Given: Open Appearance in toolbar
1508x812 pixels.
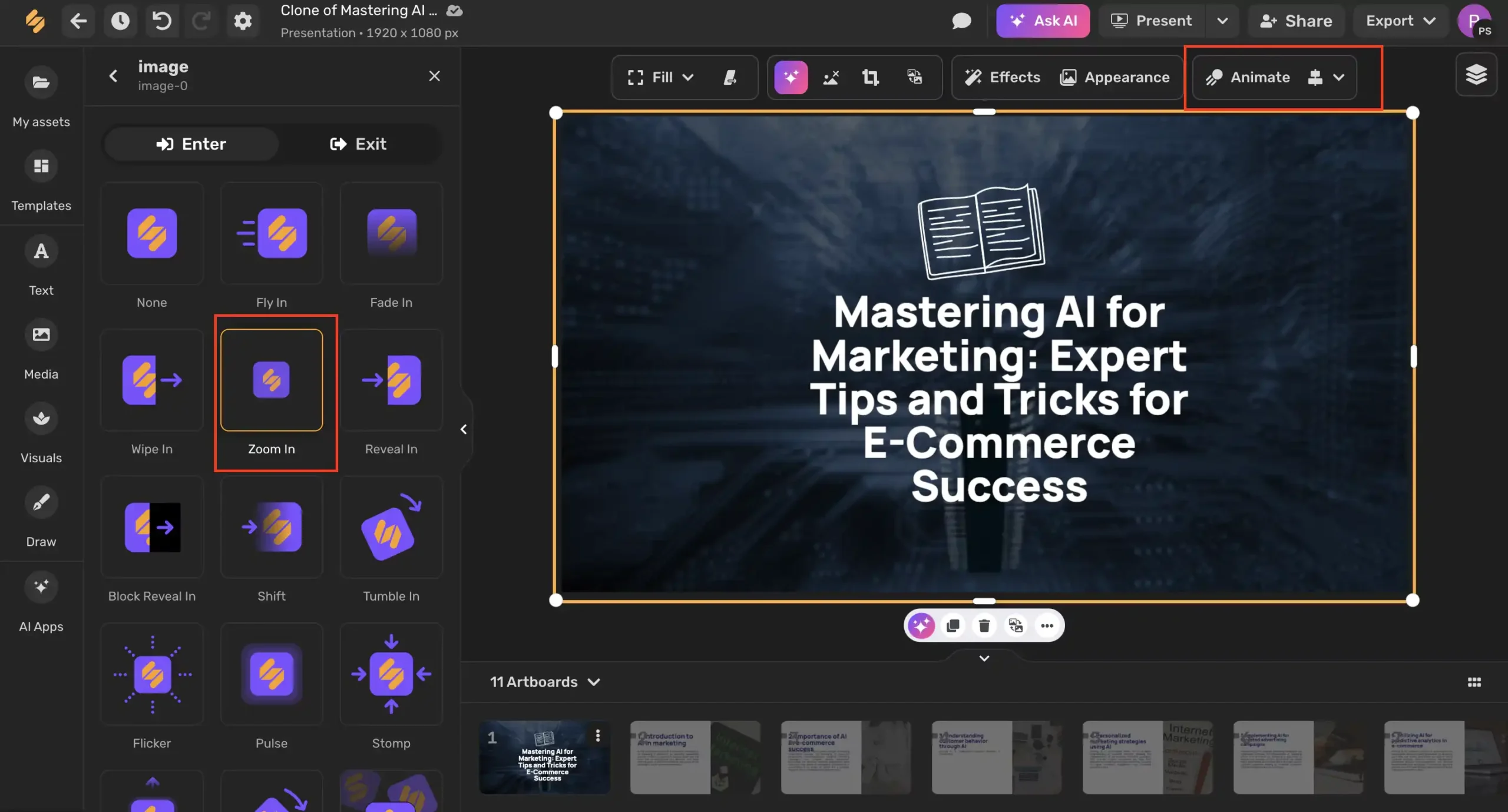Looking at the screenshot, I should 1115,77.
